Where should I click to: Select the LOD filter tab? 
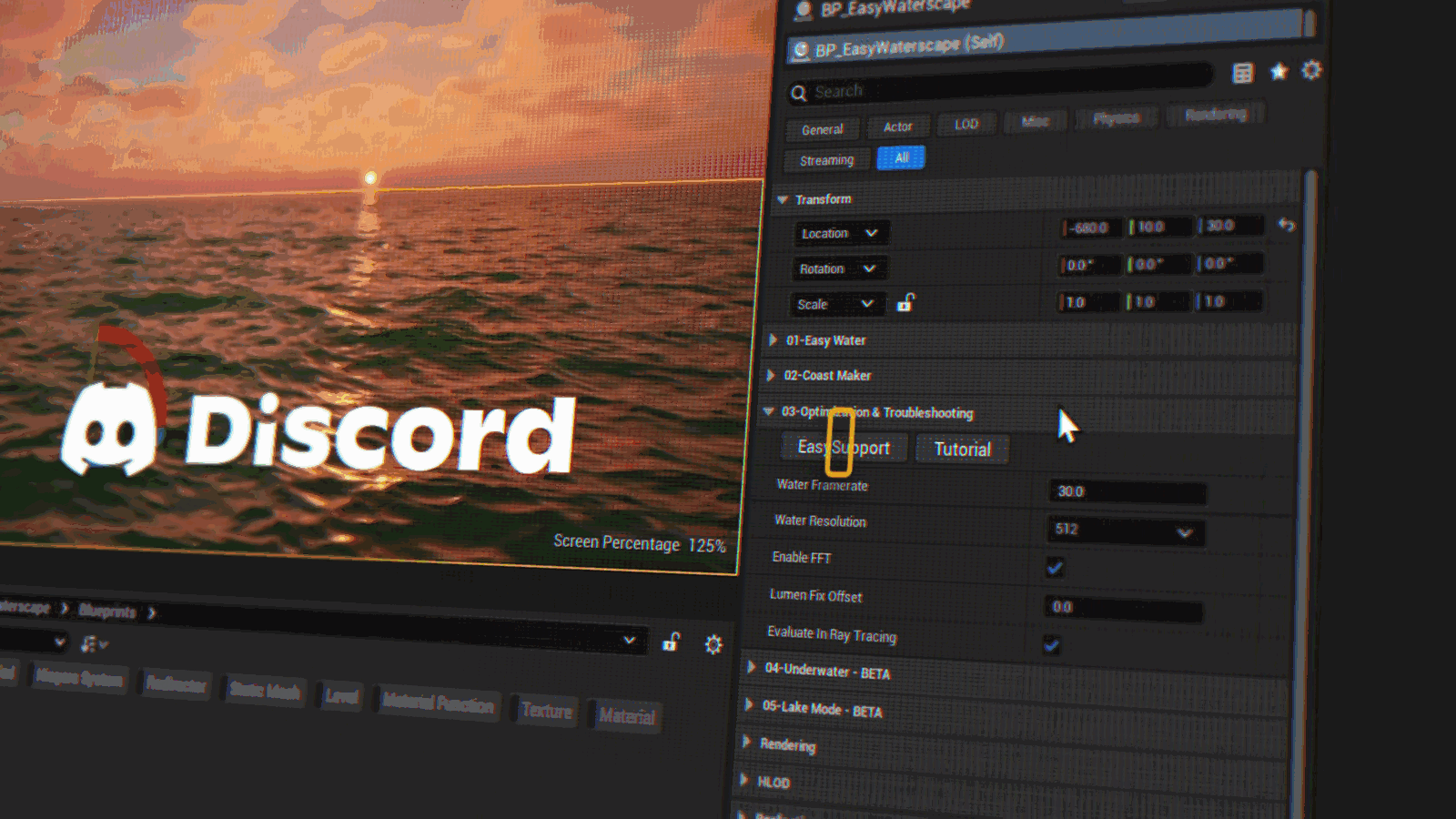coord(966,124)
